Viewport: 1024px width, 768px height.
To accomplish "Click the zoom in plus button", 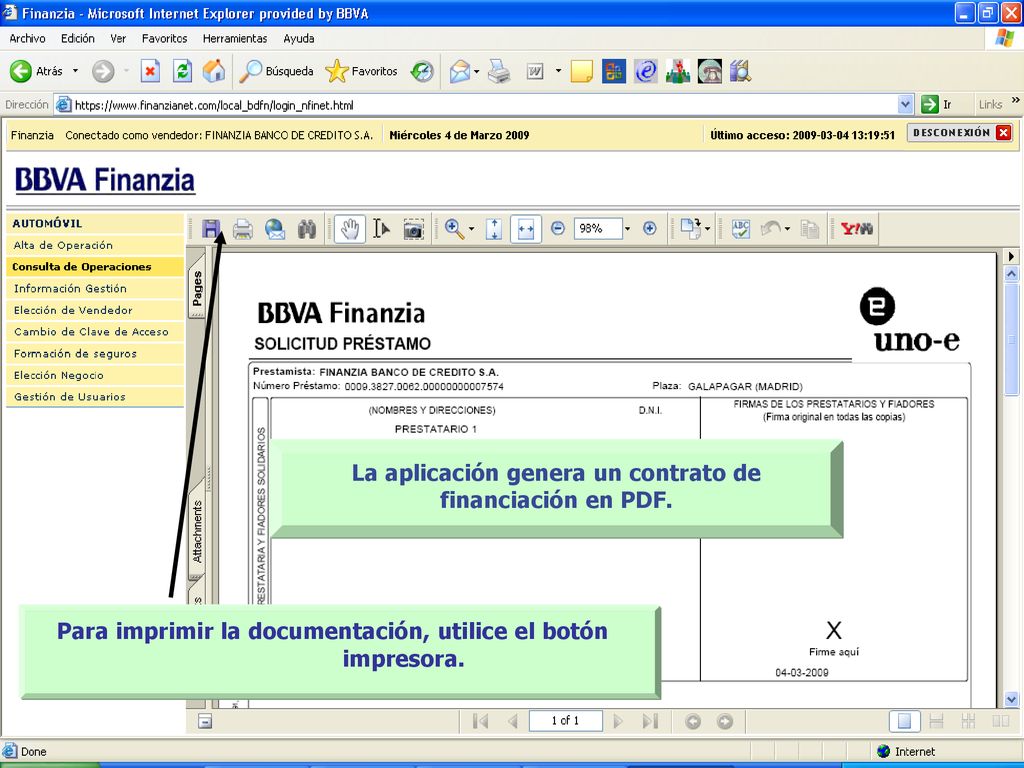I will point(650,228).
